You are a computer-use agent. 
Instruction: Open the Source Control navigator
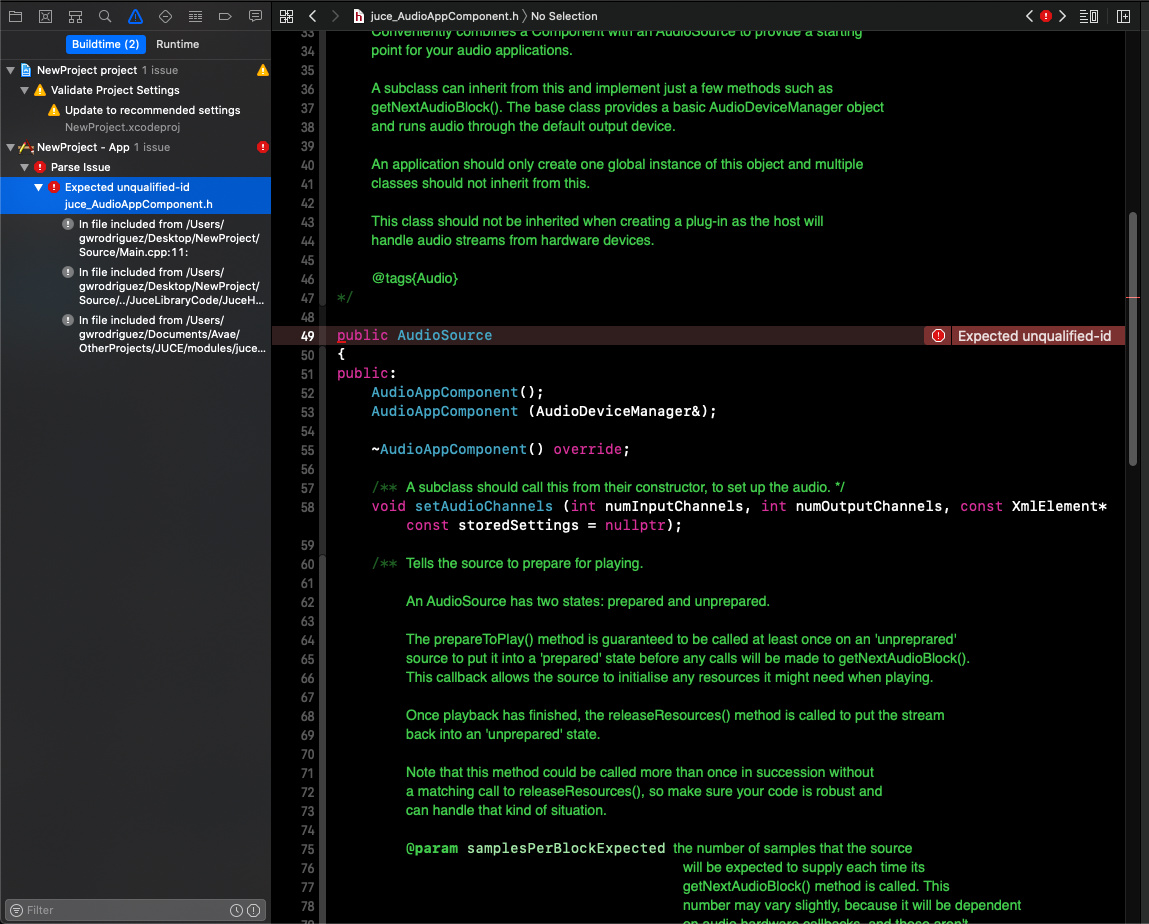45,16
